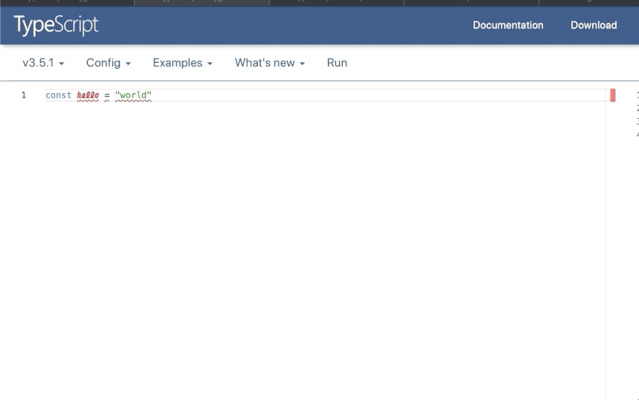
Task: Open the v3.5.1 version dropdown
Action: point(43,63)
